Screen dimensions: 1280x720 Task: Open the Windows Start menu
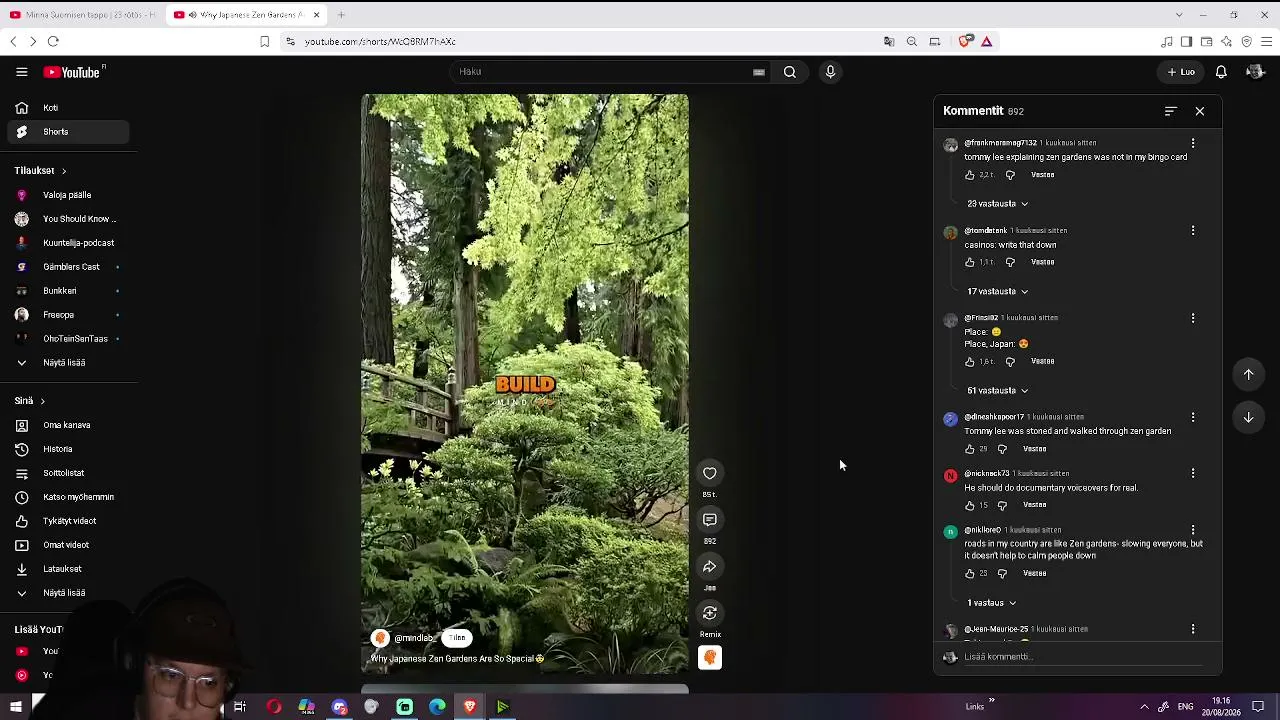(x=15, y=707)
